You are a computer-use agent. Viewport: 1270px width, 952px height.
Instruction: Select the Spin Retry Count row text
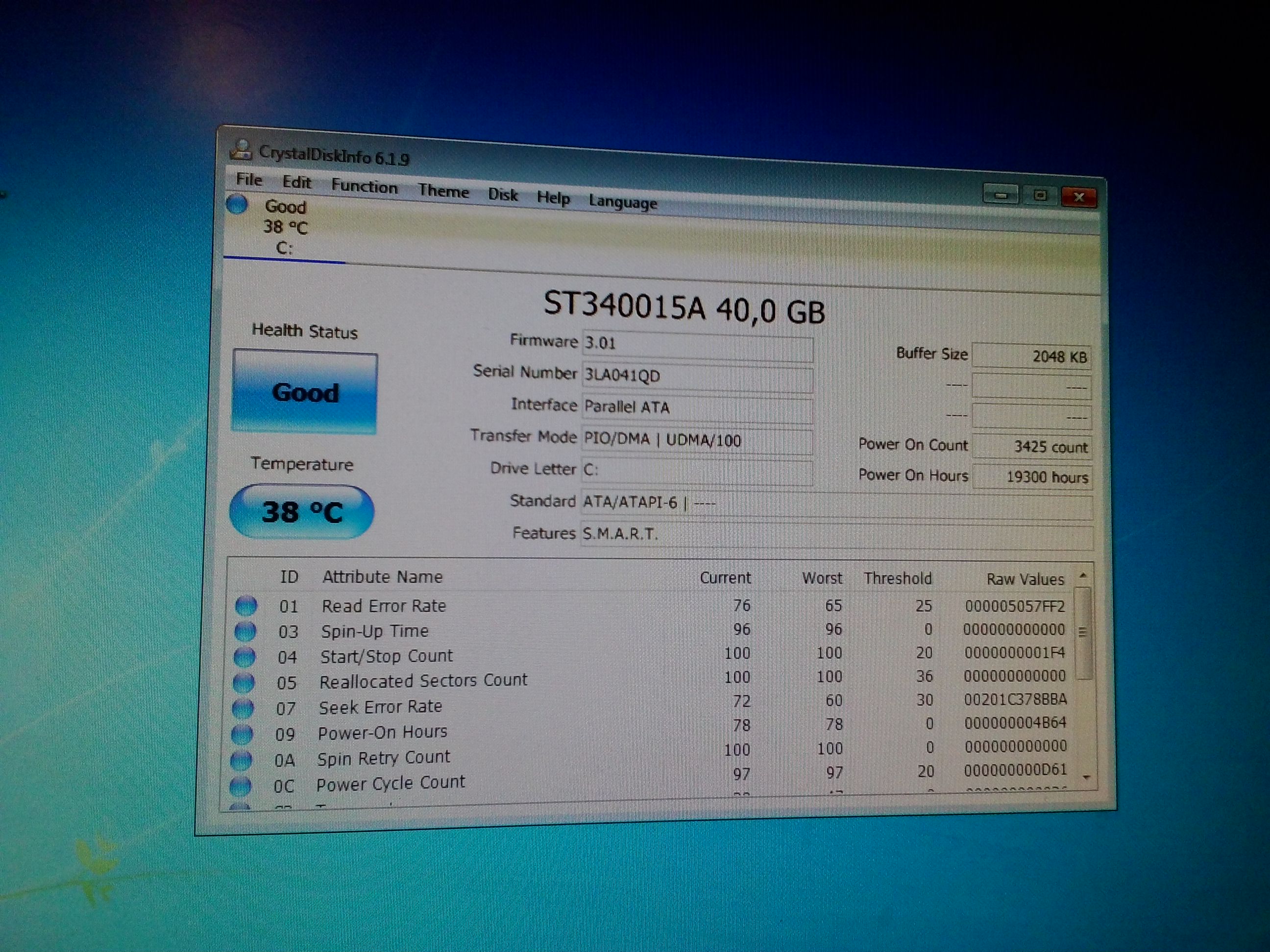(384, 758)
